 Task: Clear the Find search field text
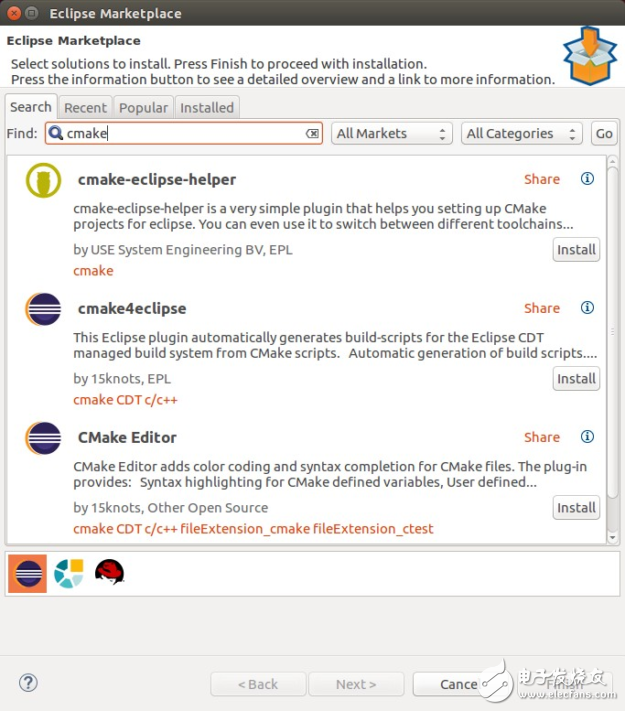click(312, 134)
